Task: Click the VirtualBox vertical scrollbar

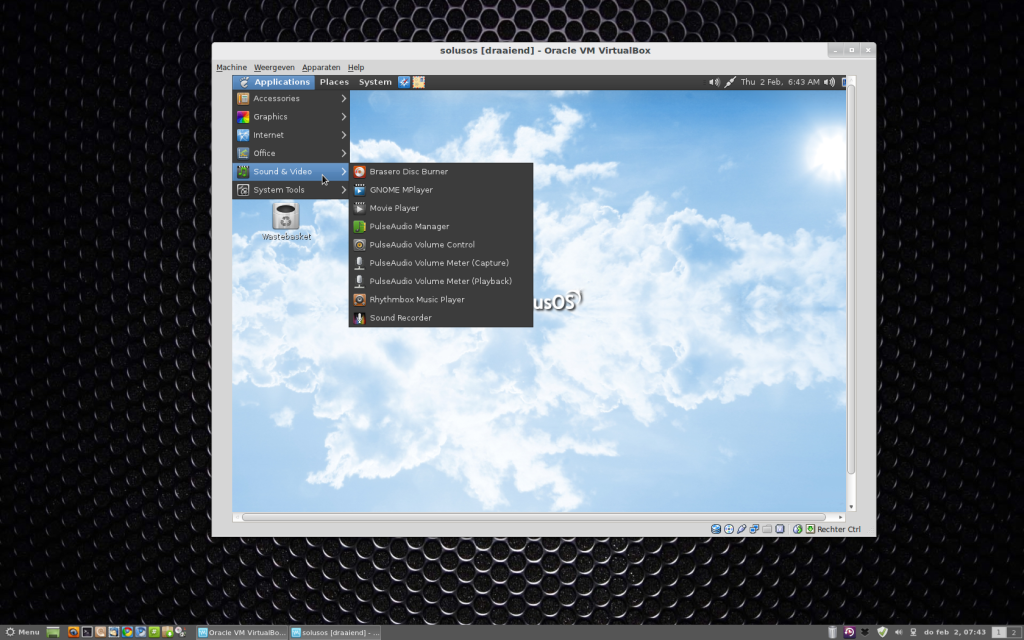Action: tap(851, 281)
